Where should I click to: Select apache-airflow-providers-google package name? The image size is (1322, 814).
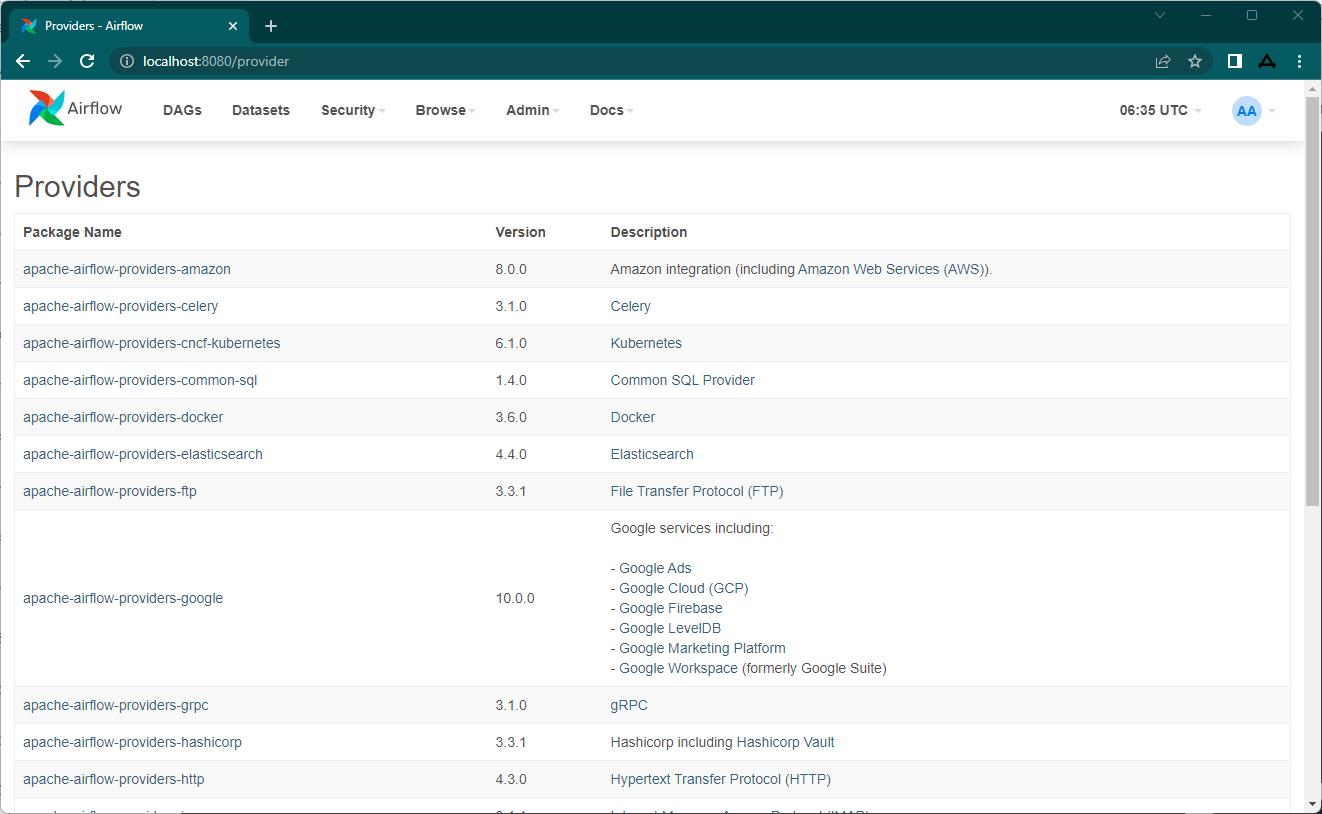123,598
